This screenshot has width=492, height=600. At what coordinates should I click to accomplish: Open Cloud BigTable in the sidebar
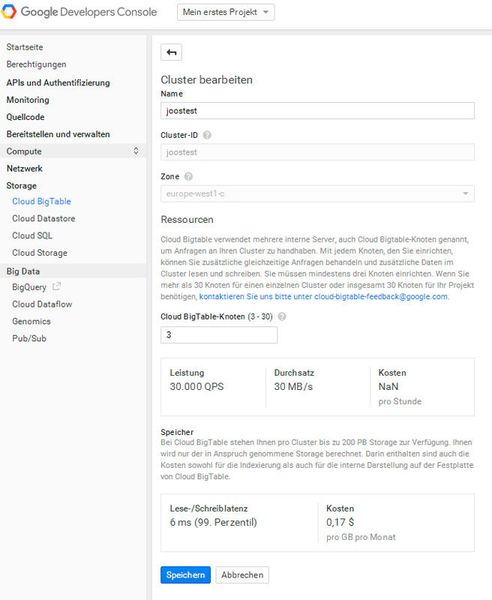(41, 201)
